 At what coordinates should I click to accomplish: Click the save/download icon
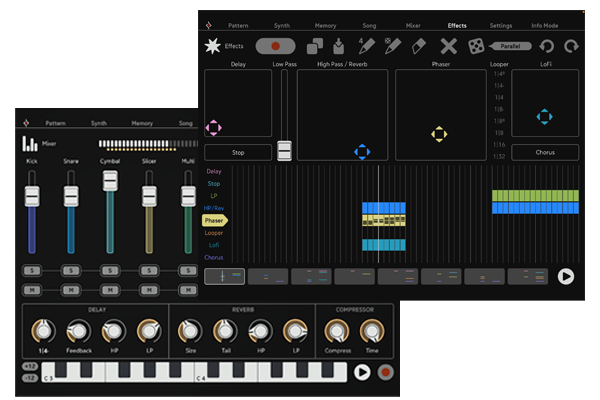(337, 46)
